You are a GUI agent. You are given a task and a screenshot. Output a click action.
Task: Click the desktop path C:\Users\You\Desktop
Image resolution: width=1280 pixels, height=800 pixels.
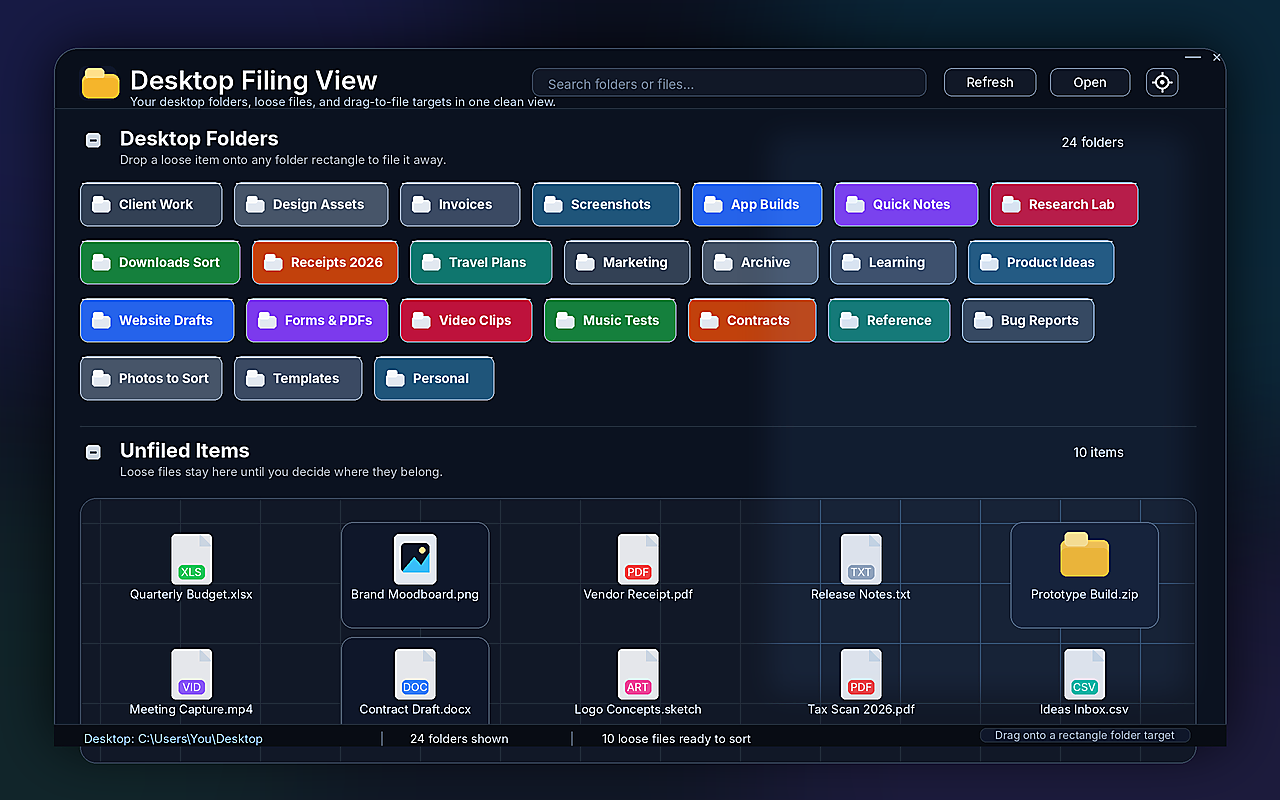tap(200, 739)
